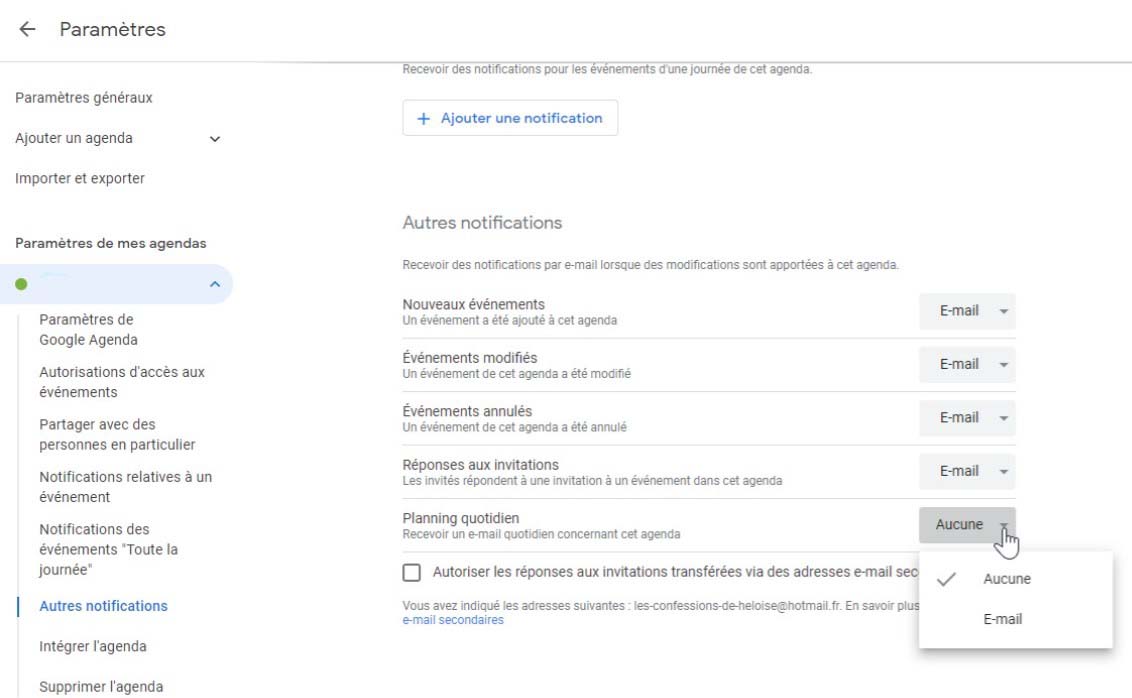Image resolution: width=1132 pixels, height=698 pixels.
Task: Go to Notifications relatives à un événement
Action: (x=126, y=487)
